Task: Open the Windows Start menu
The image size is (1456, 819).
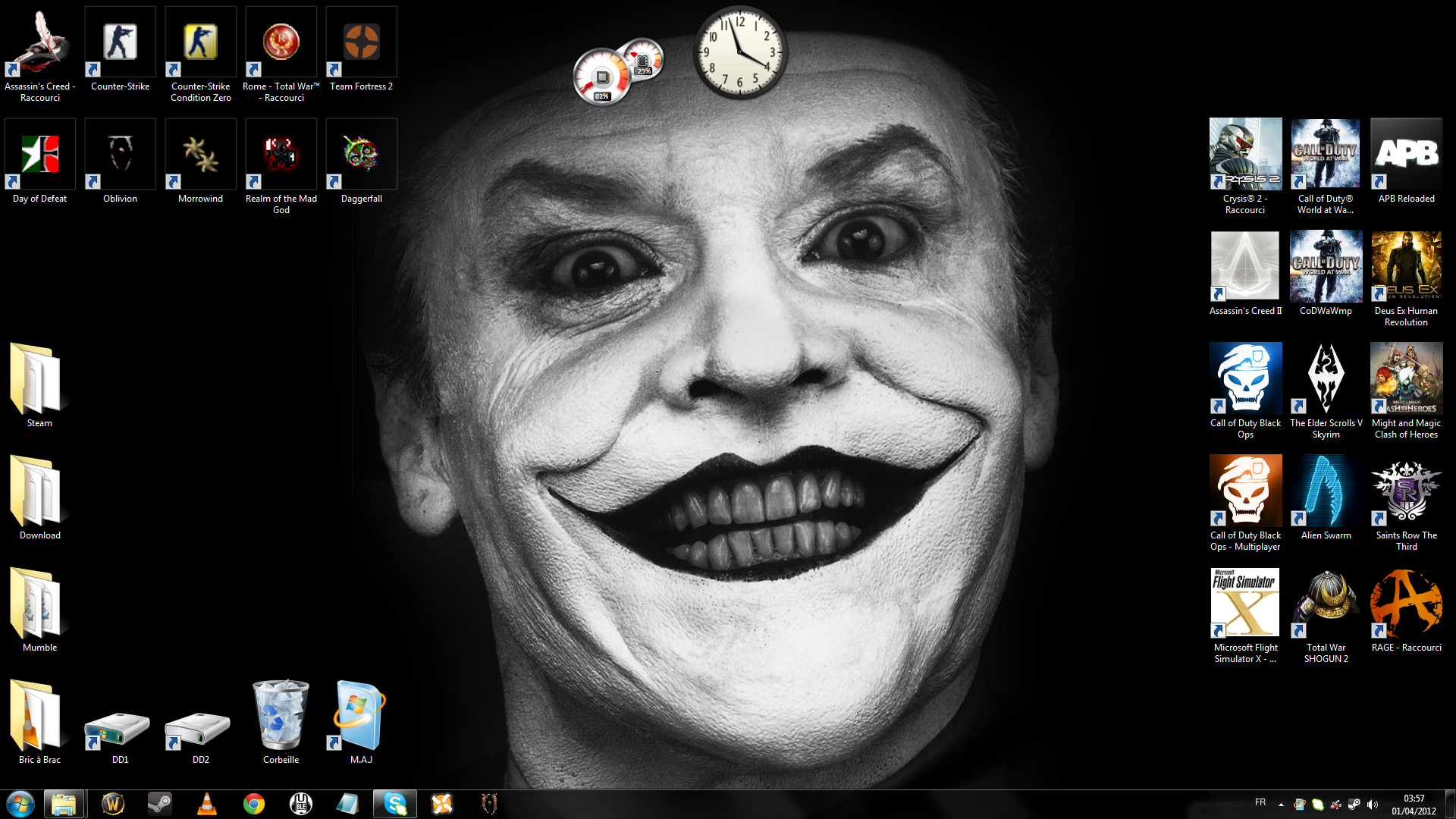Action: 20,804
